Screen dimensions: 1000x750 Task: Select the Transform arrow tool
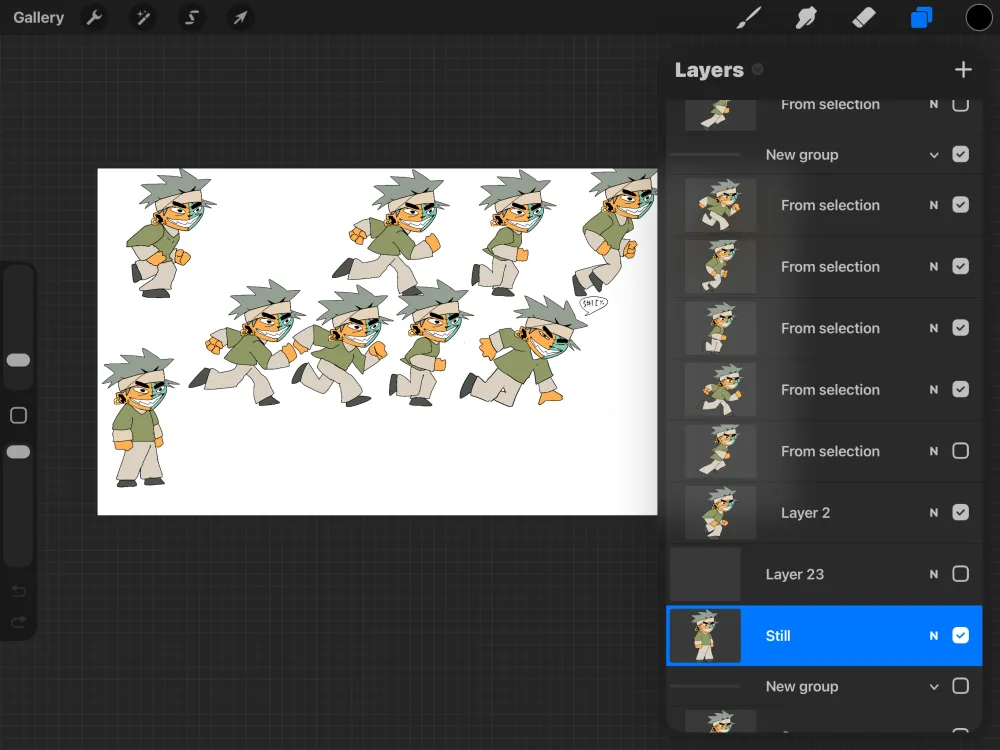[240, 17]
